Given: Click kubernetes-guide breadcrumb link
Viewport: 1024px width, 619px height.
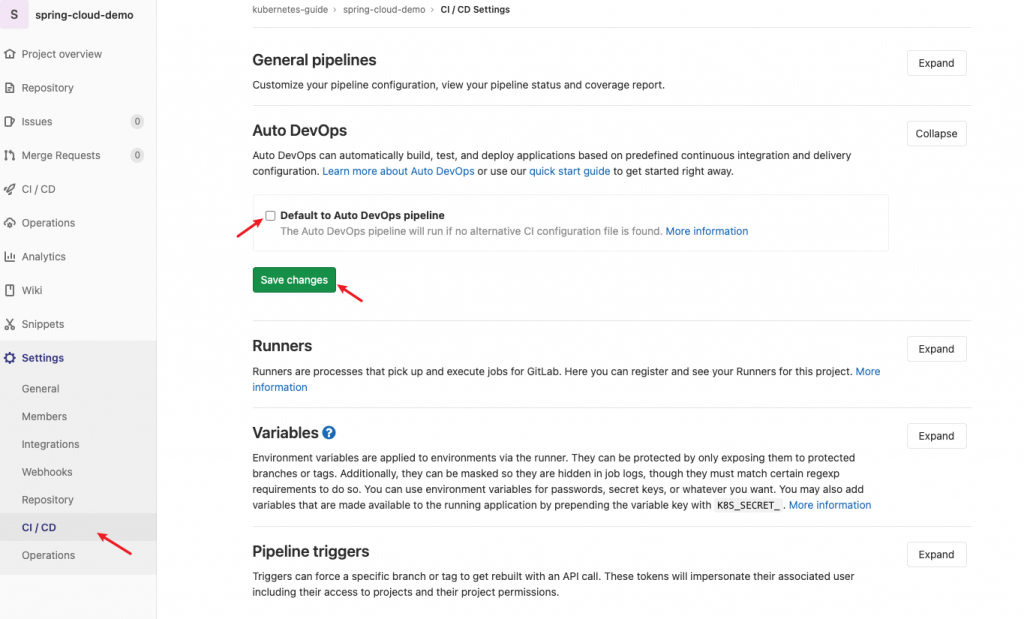Looking at the screenshot, I should 290,10.
